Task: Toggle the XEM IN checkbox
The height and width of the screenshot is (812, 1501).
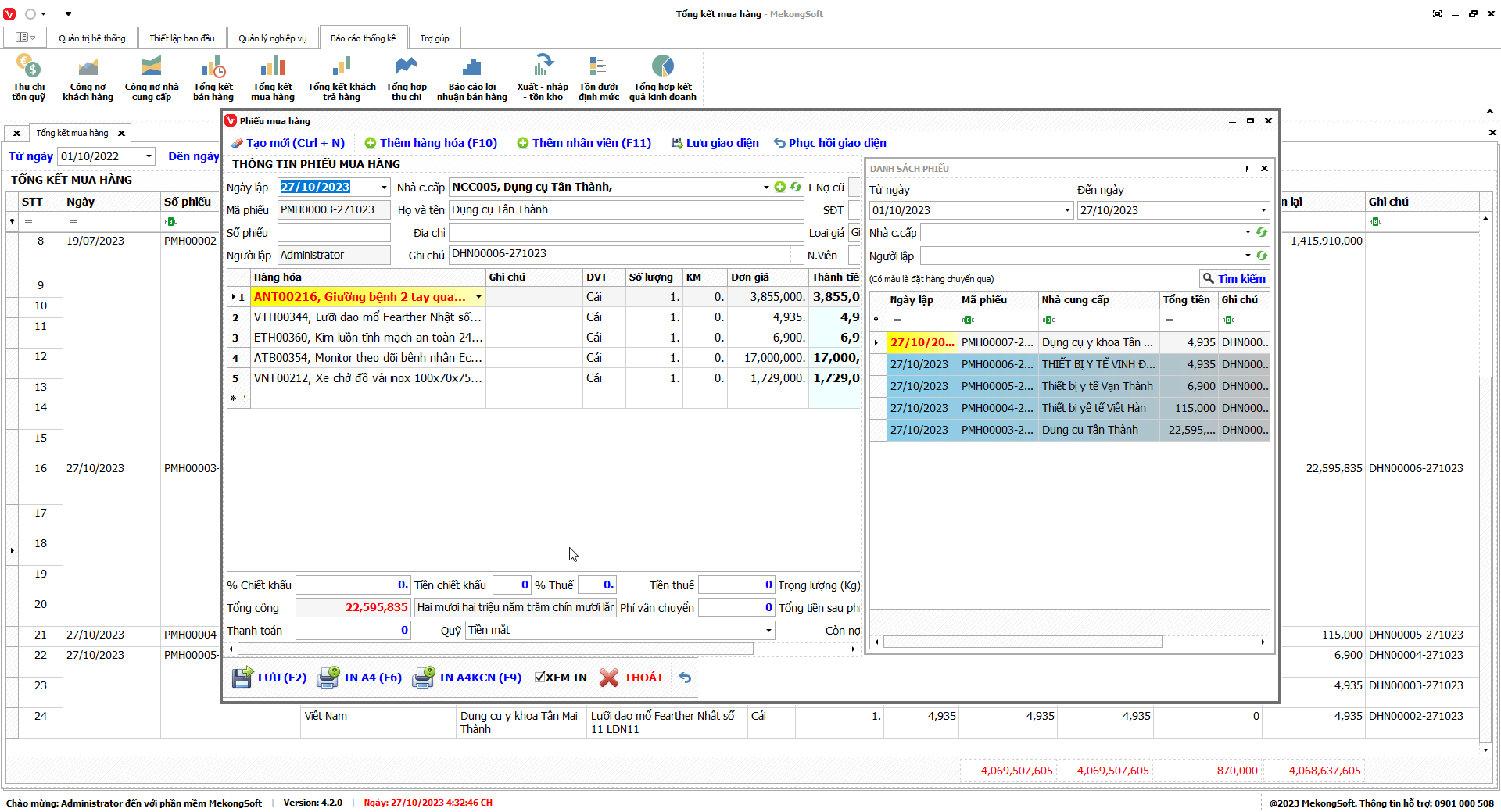Action: (539, 678)
